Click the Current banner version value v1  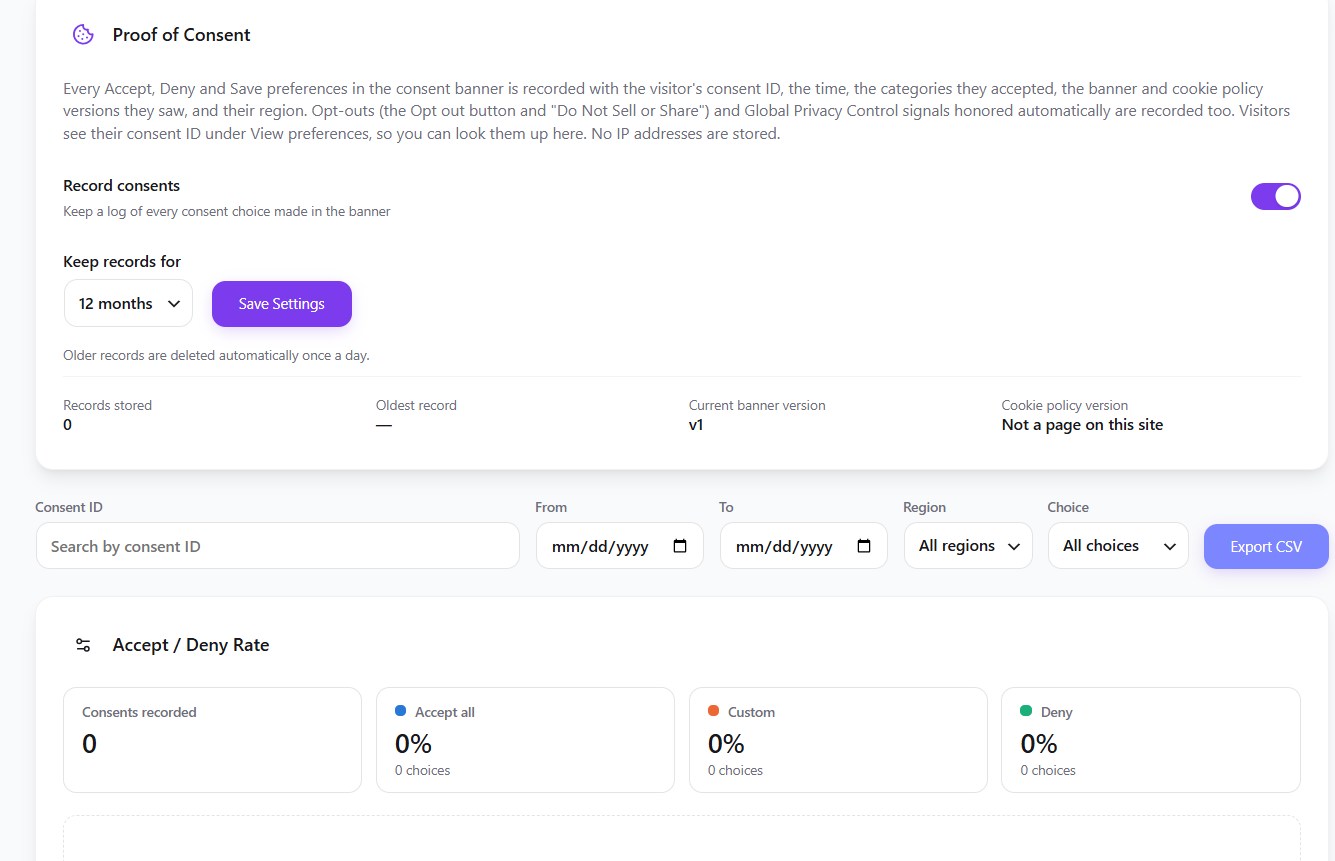tap(697, 425)
